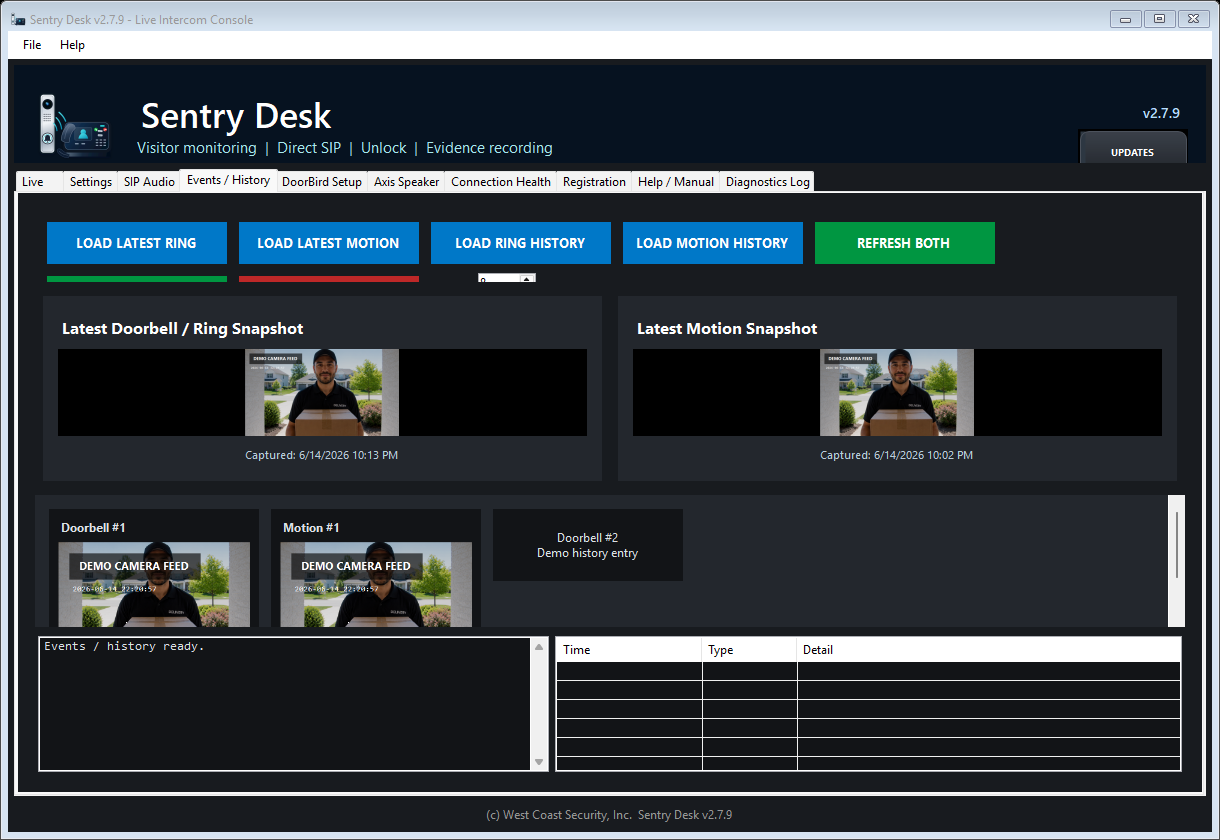
Task: Click the log box scroll-up arrow
Action: click(540, 646)
